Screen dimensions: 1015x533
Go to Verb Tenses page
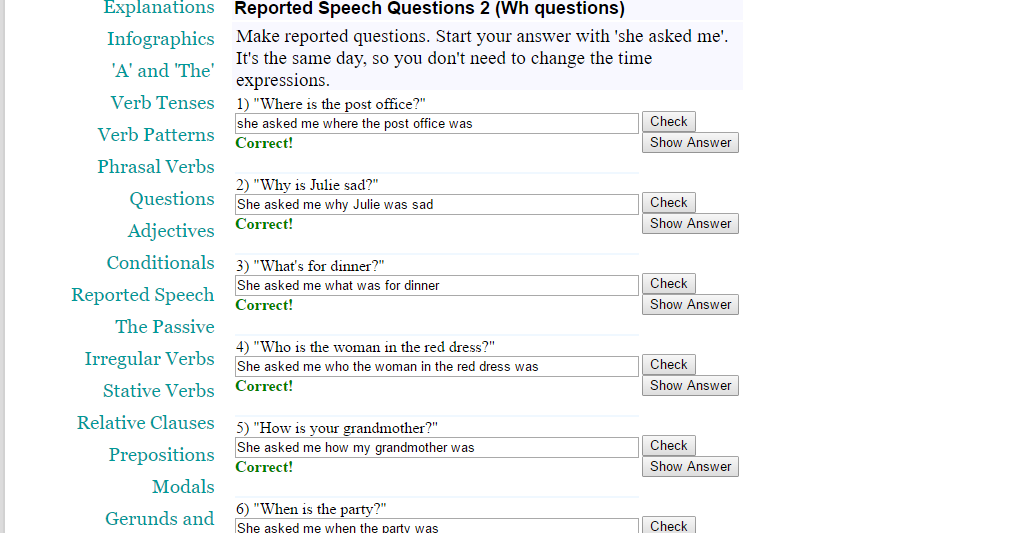(162, 103)
